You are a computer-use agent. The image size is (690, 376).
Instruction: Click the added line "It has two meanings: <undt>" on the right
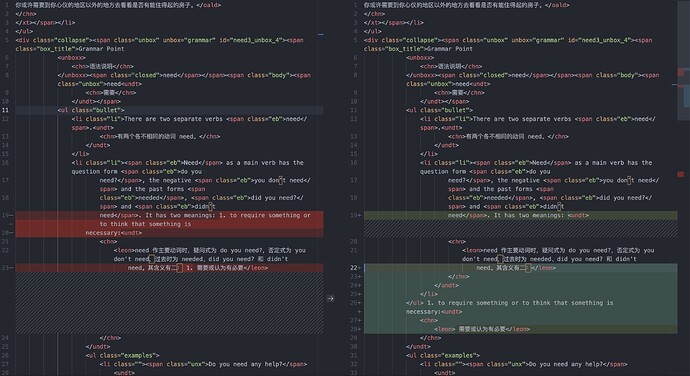click(x=518, y=215)
